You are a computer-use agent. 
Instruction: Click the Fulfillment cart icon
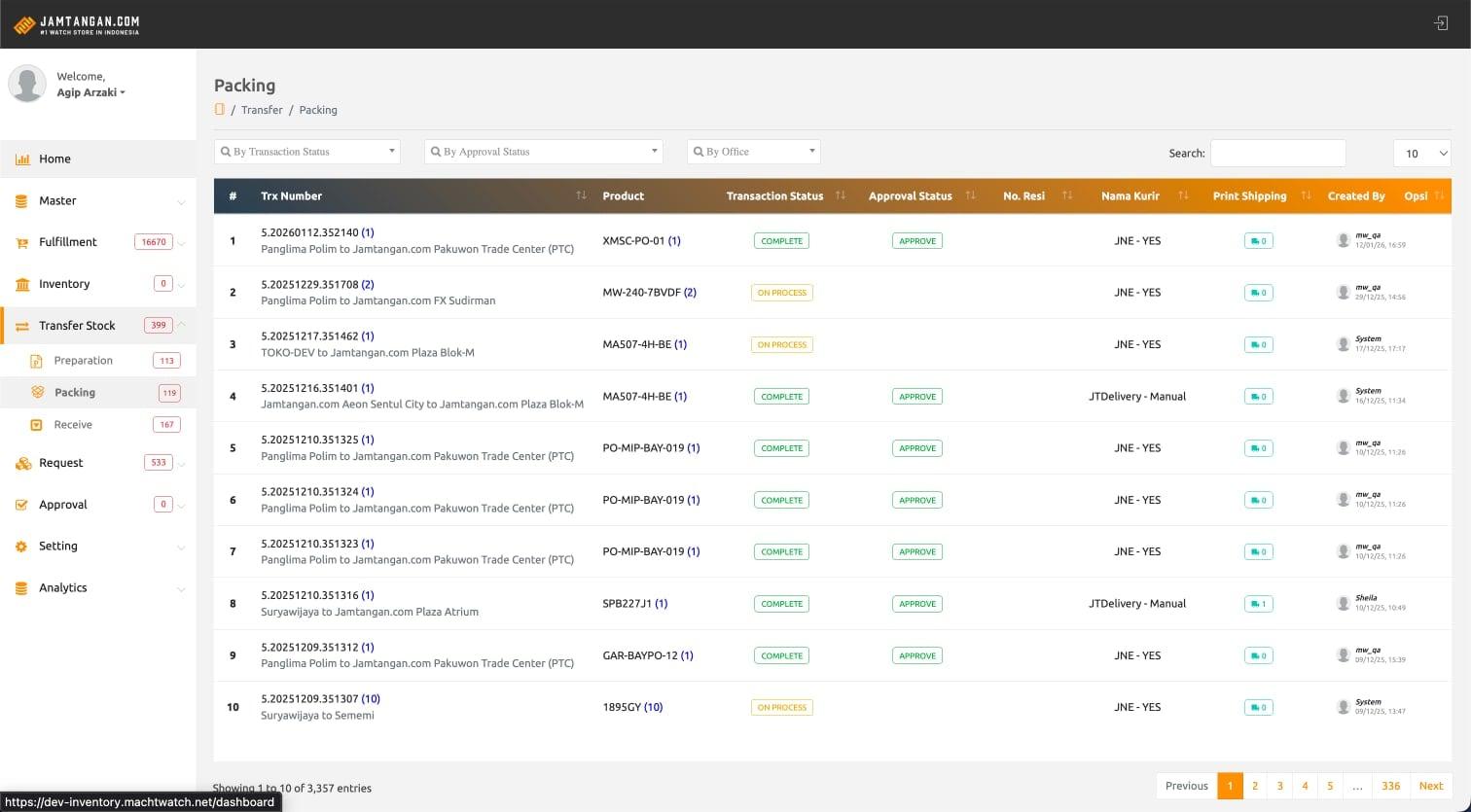[x=21, y=242]
